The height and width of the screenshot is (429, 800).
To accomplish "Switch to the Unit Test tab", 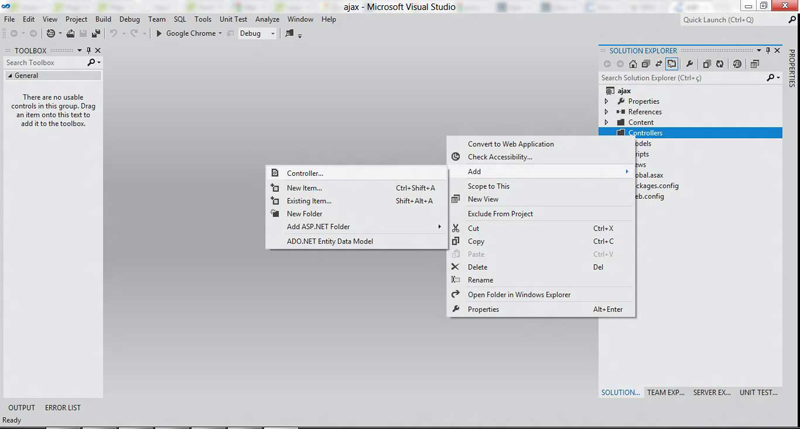I will pyautogui.click(x=758, y=392).
